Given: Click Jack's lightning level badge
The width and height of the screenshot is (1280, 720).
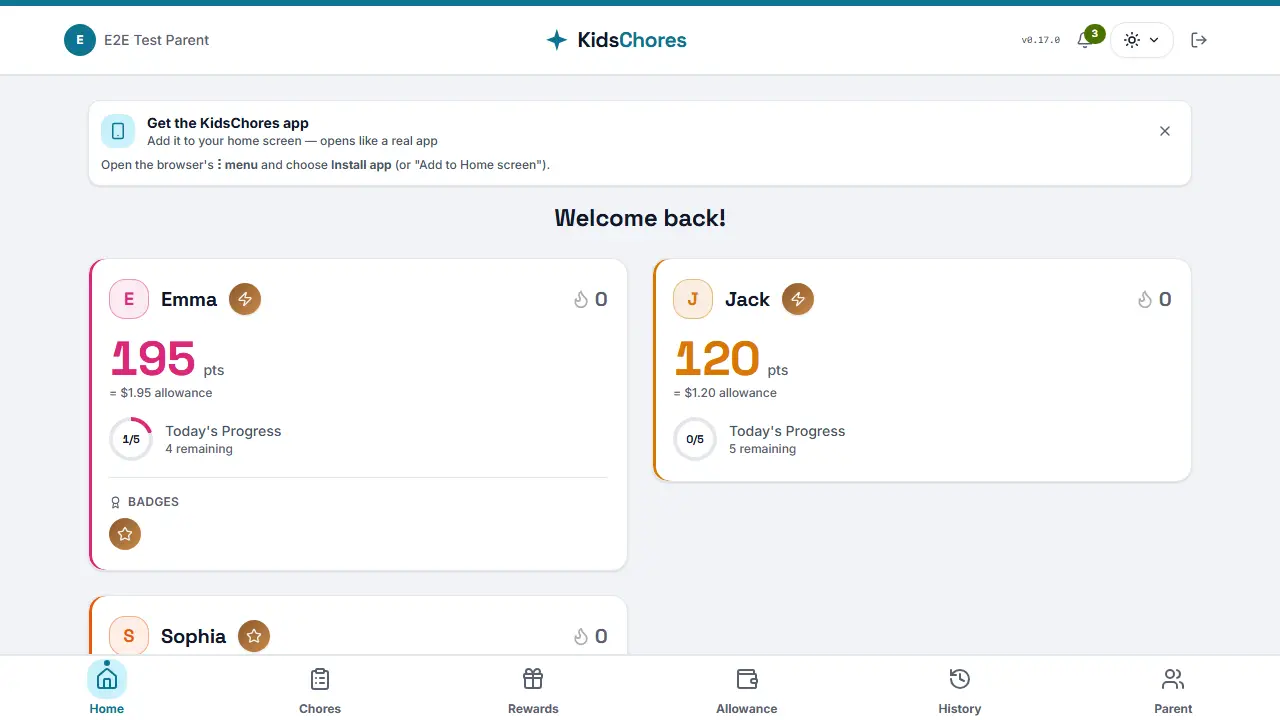Looking at the screenshot, I should coord(797,299).
